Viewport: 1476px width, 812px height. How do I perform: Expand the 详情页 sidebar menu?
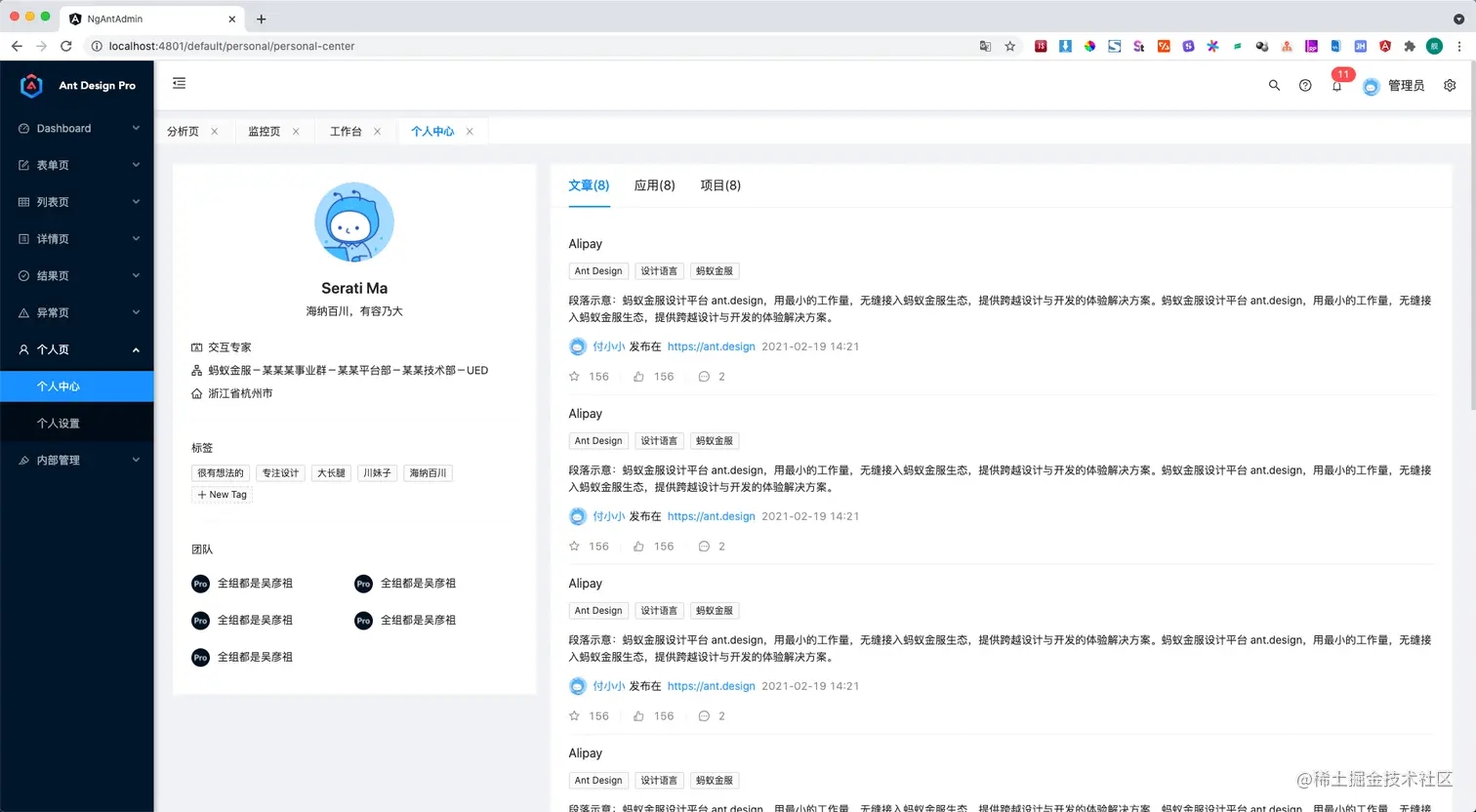(77, 239)
